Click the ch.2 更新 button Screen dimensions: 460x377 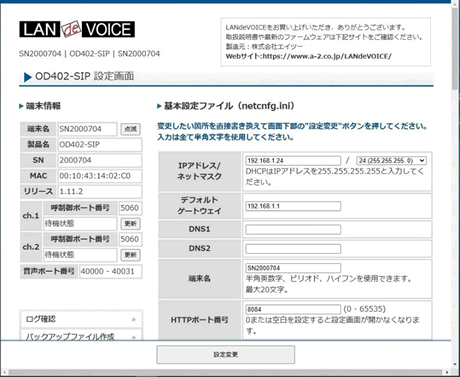coord(130,255)
